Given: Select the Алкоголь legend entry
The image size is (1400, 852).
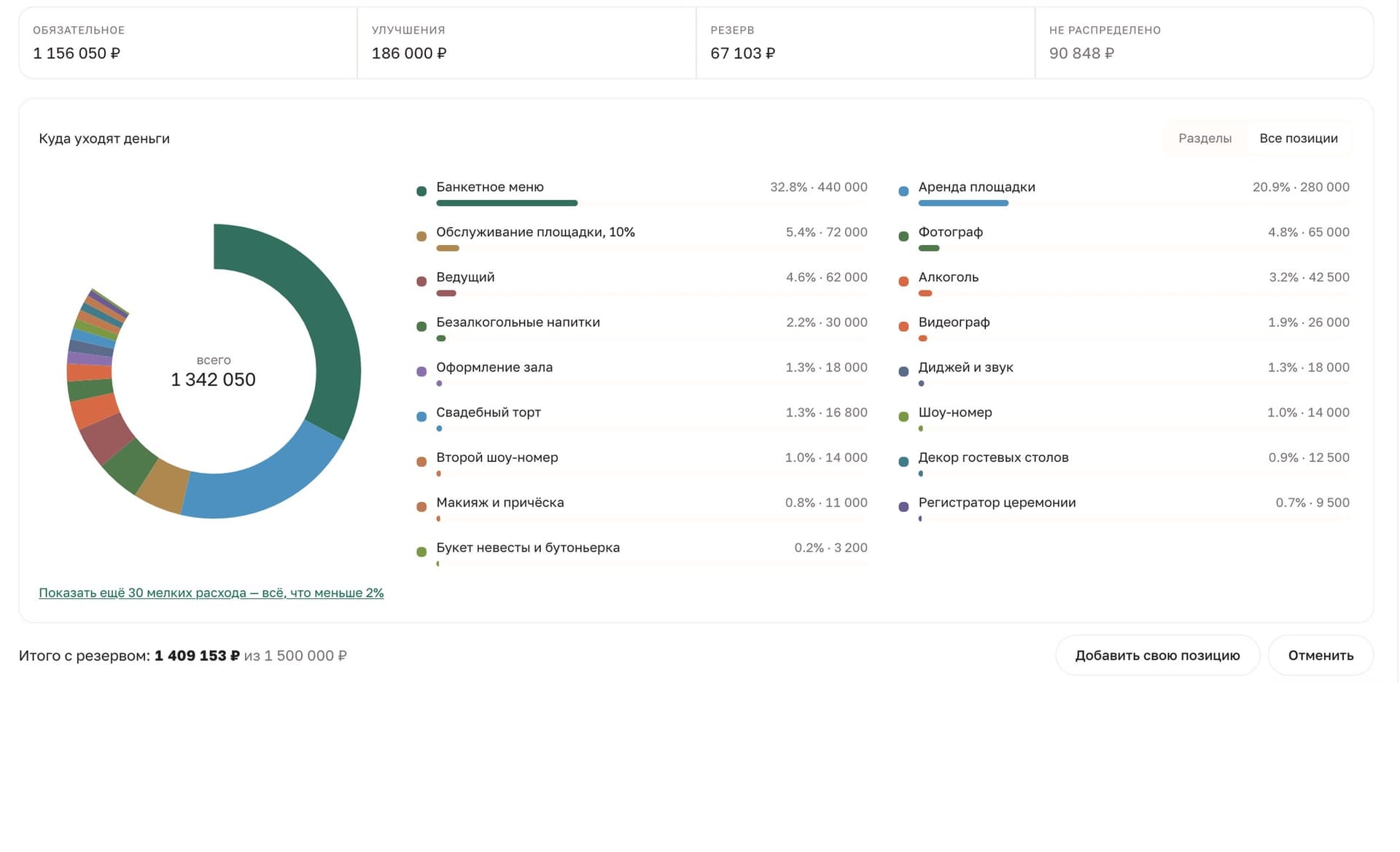Looking at the screenshot, I should coord(1124,284).
